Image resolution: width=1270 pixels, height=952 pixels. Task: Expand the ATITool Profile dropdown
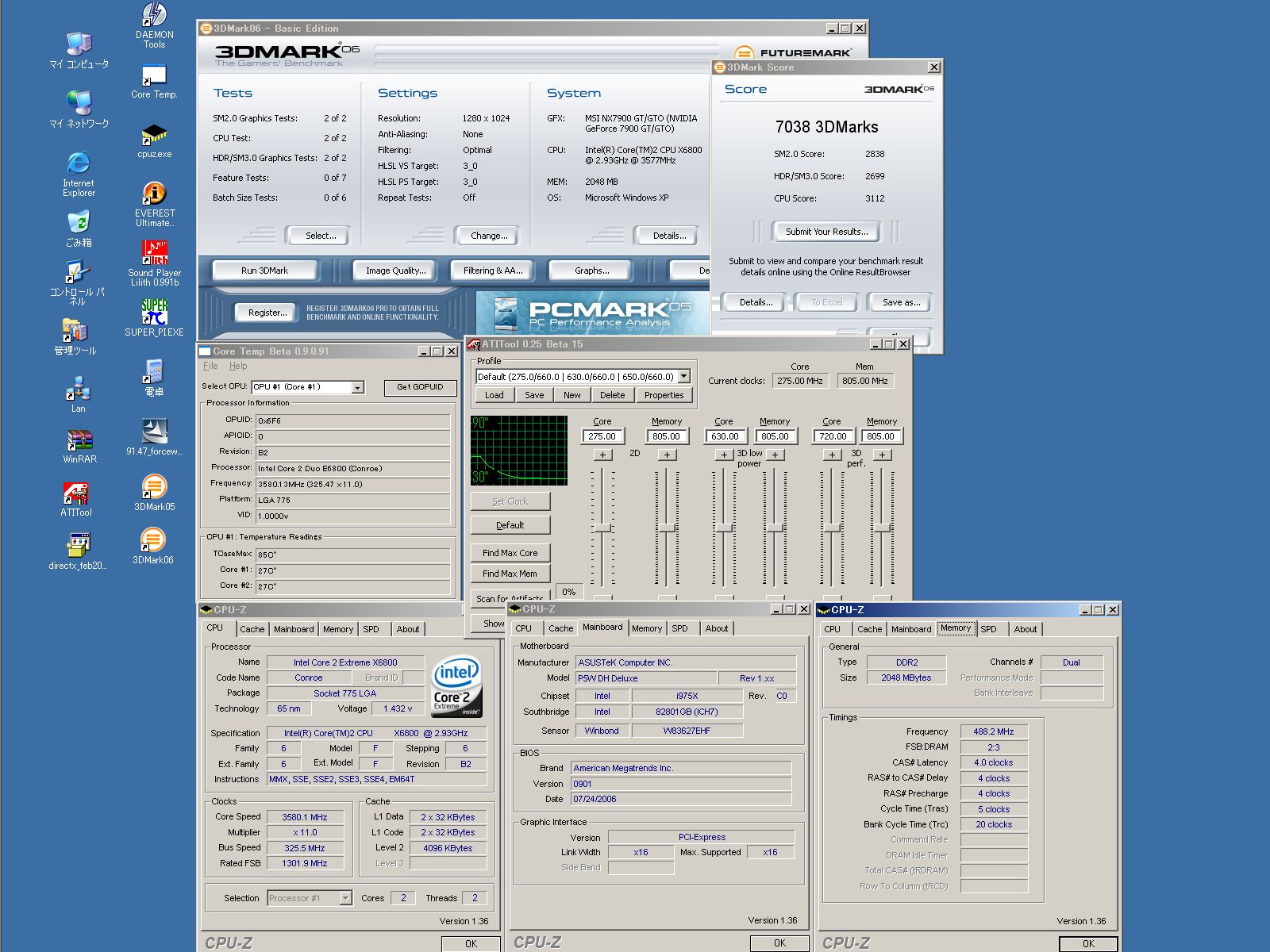684,377
